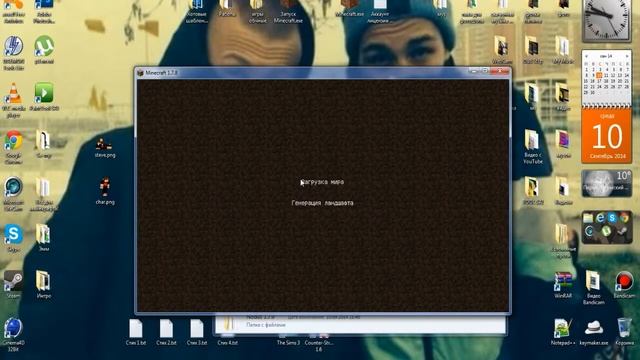Open the uTorrent desktop shortcut
This screenshot has width=640, height=360.
44,50
